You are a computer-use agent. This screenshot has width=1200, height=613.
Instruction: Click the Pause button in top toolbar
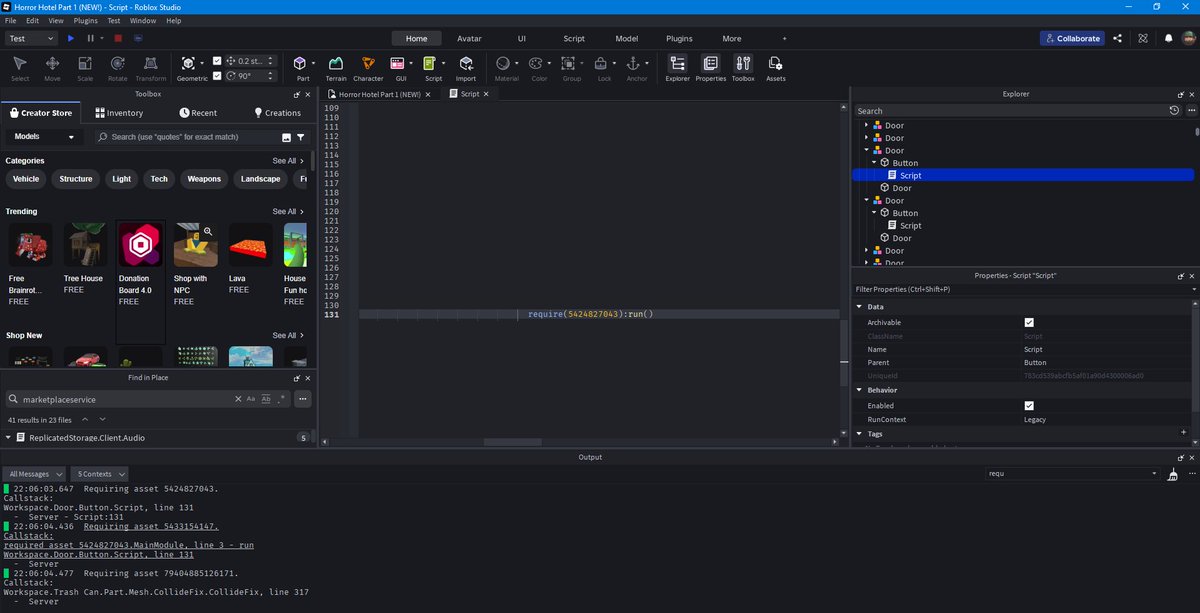click(x=91, y=38)
